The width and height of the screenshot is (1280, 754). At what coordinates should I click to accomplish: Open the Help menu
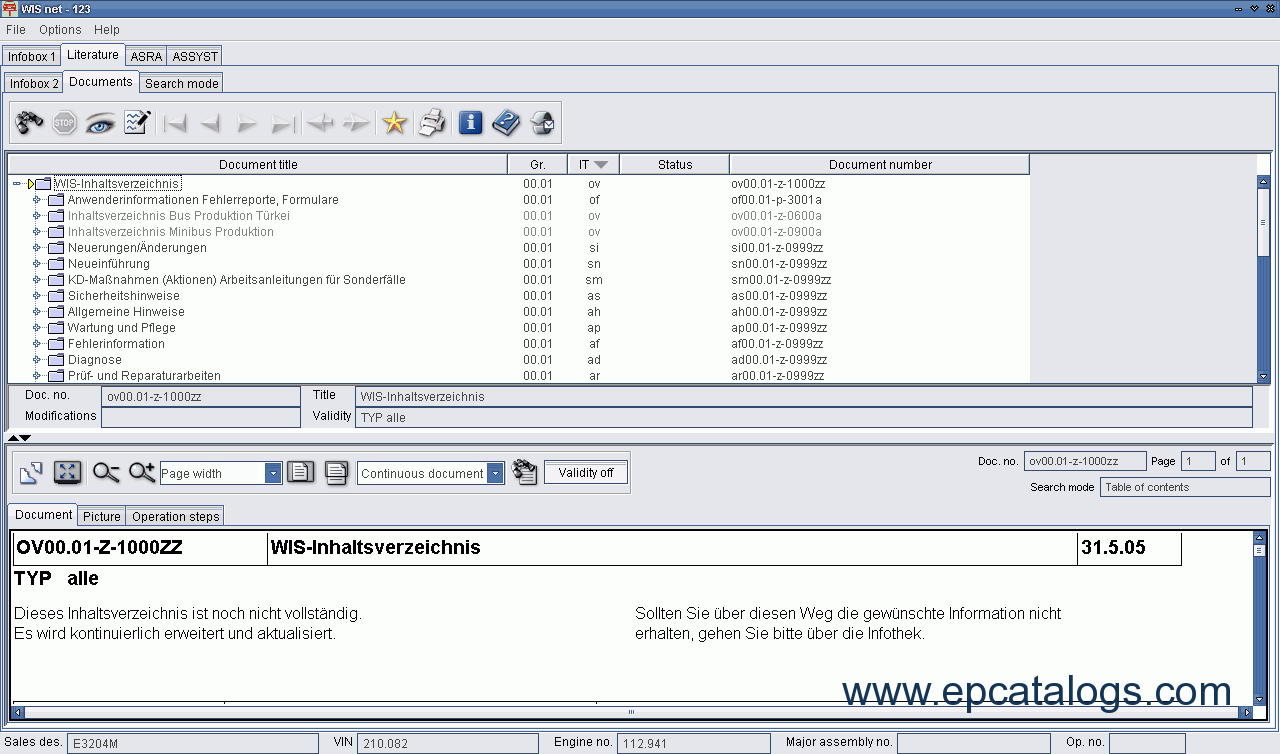107,30
